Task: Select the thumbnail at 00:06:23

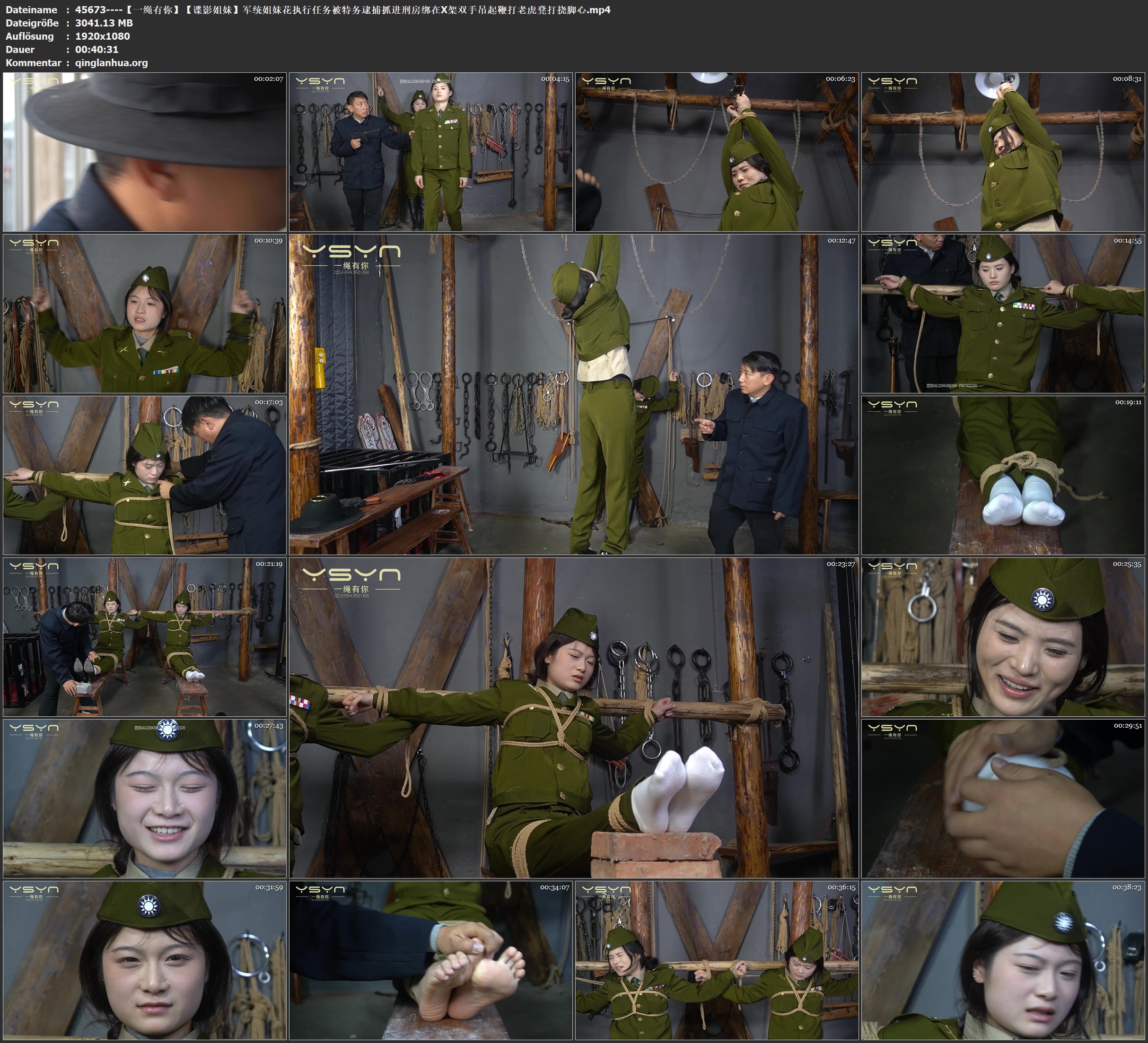Action: point(716,151)
